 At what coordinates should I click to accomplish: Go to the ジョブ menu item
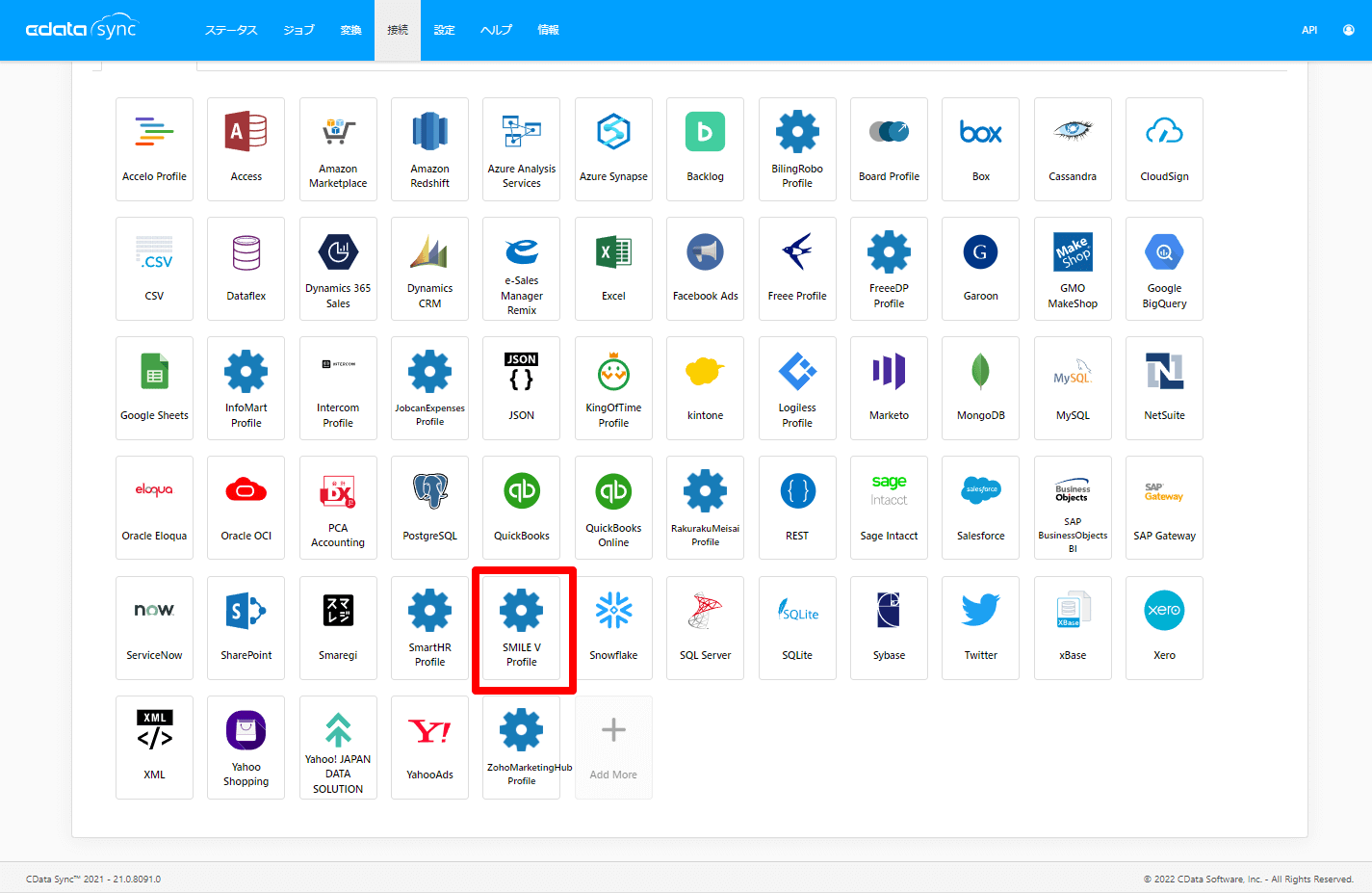click(x=298, y=30)
